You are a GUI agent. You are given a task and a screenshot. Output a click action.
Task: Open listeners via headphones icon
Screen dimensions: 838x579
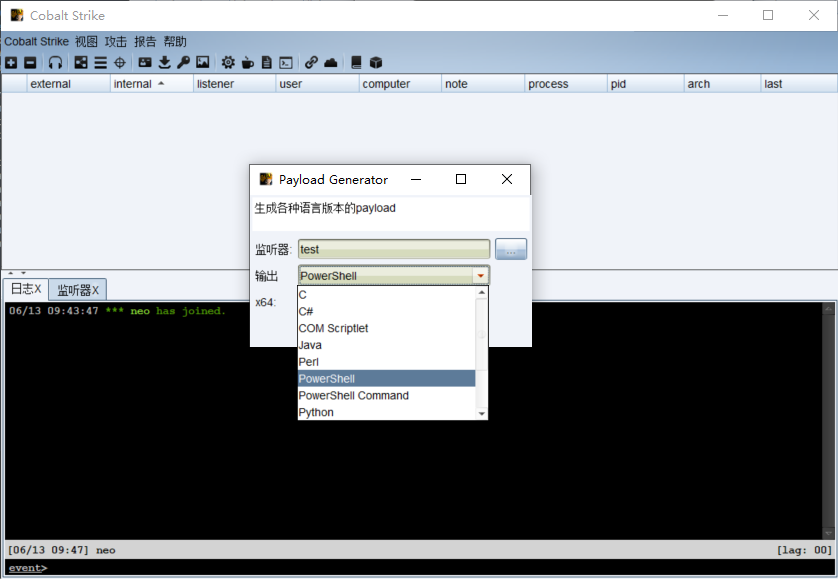coord(56,63)
